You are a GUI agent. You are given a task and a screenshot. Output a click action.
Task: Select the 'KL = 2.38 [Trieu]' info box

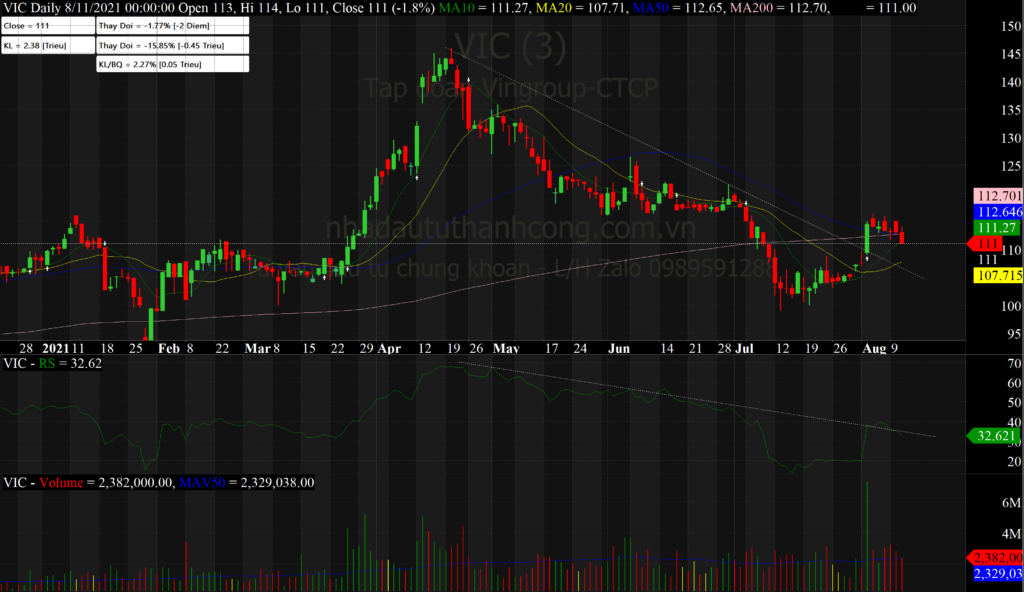[x=47, y=45]
